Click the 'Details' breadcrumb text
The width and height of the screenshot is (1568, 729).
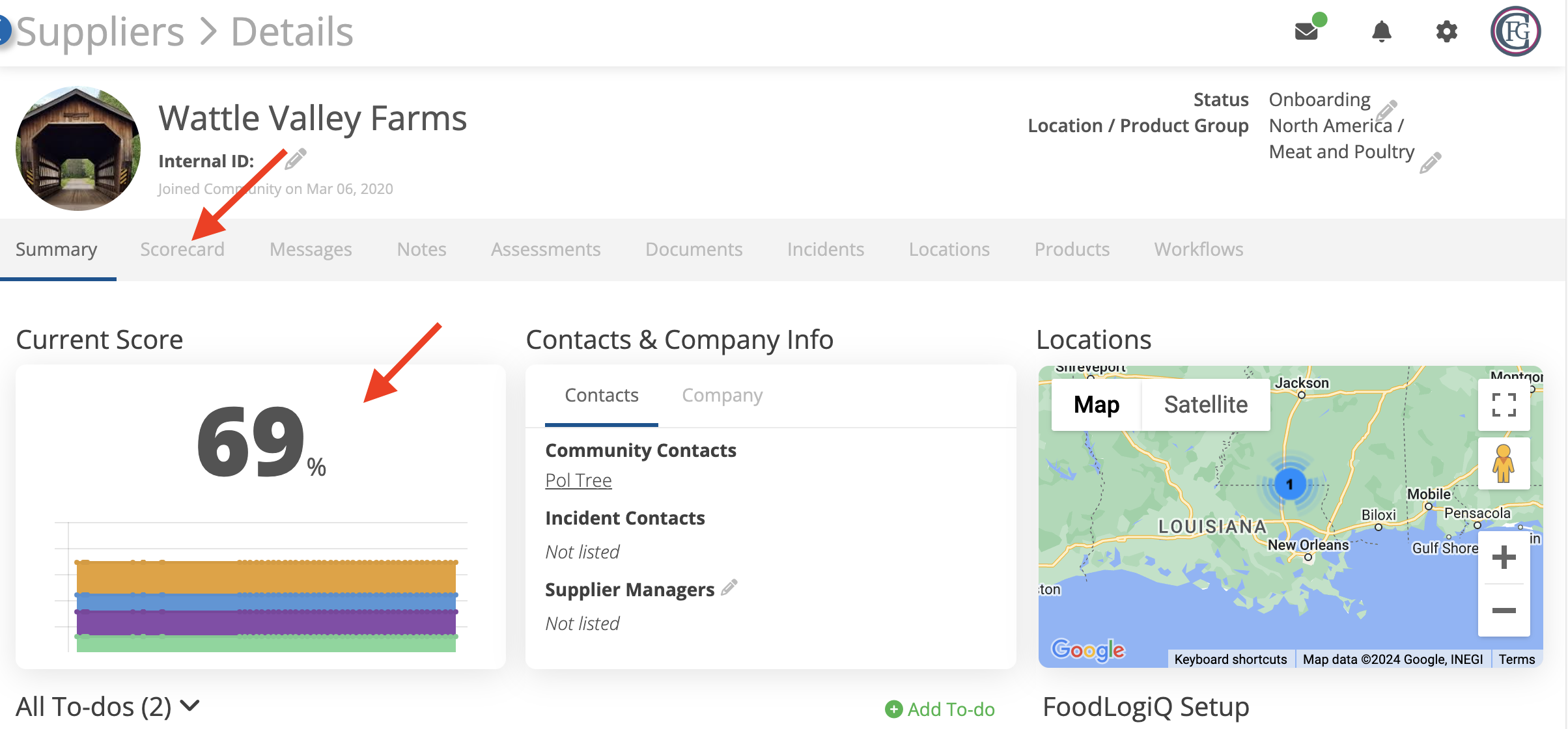point(292,31)
